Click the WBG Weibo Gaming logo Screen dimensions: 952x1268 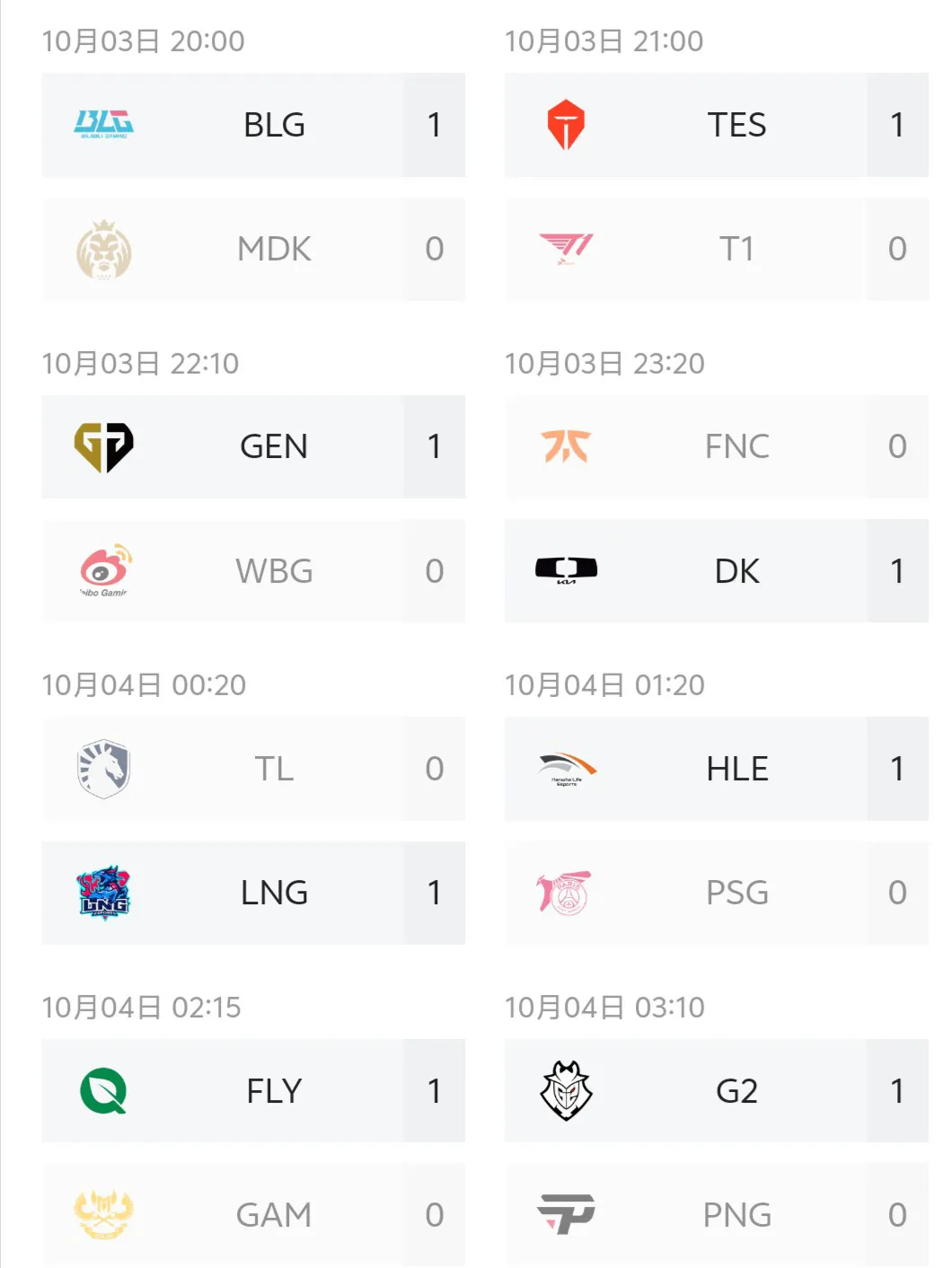[105, 570]
